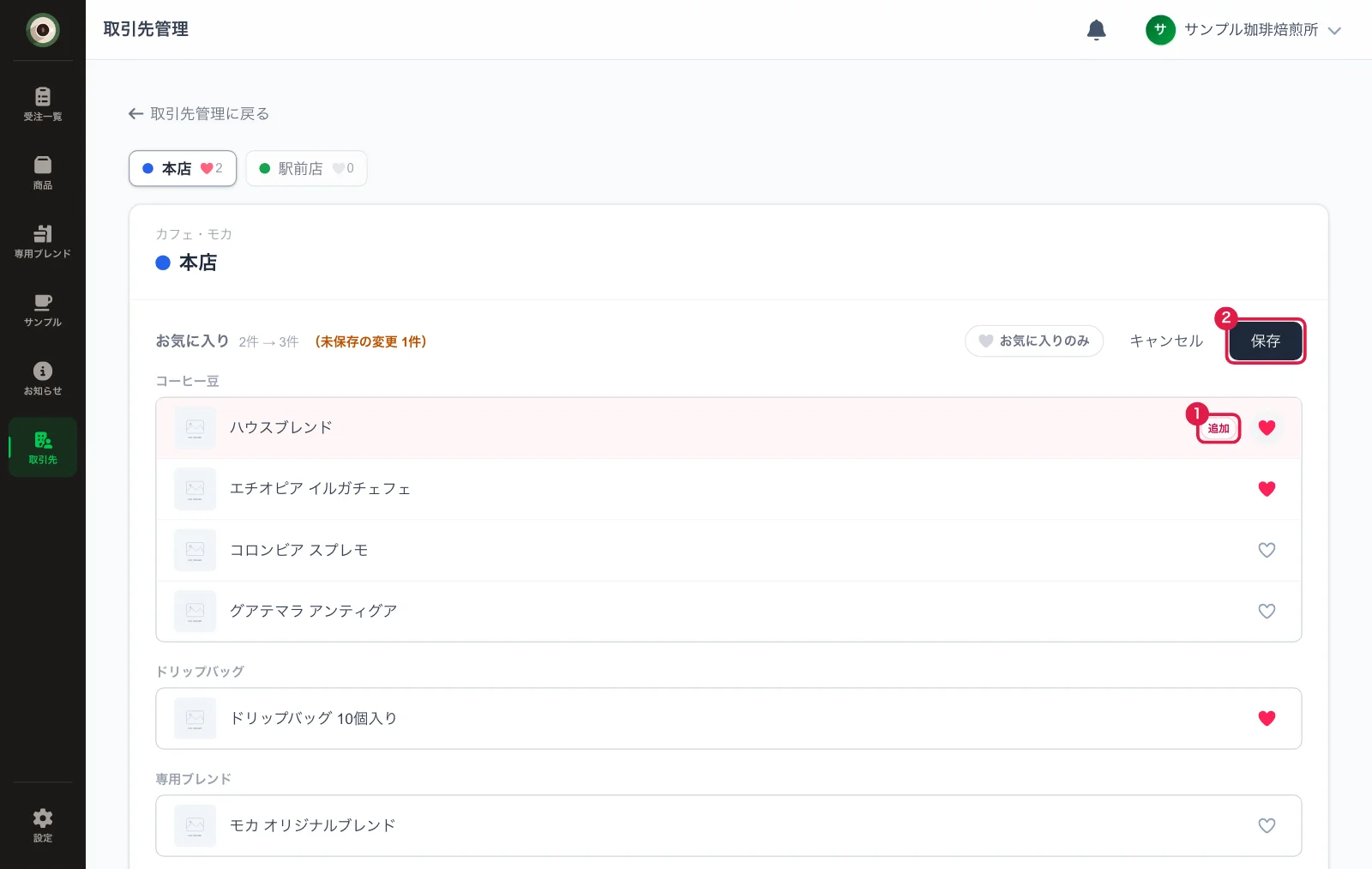Go to 専用ブレンド in sidebar

pos(43,241)
